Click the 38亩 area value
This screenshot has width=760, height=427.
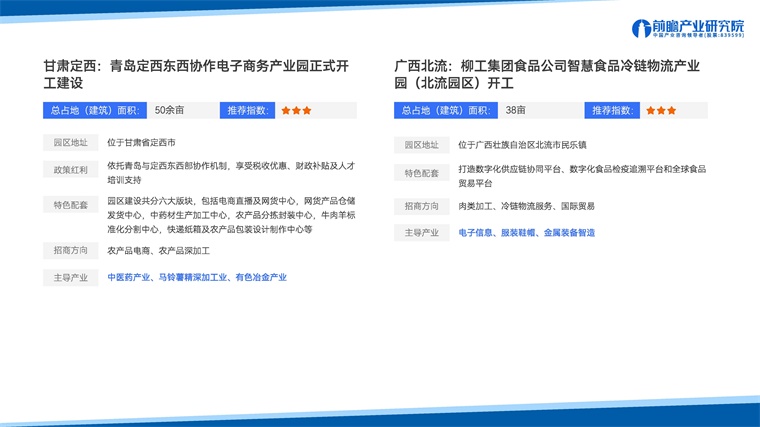pos(515,111)
